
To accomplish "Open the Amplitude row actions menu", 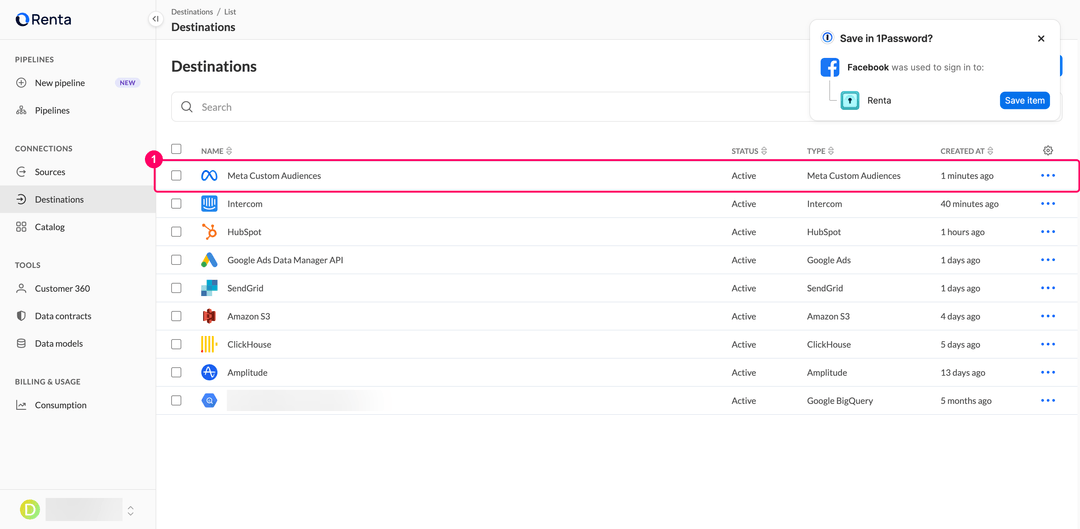I will pyautogui.click(x=1048, y=373).
